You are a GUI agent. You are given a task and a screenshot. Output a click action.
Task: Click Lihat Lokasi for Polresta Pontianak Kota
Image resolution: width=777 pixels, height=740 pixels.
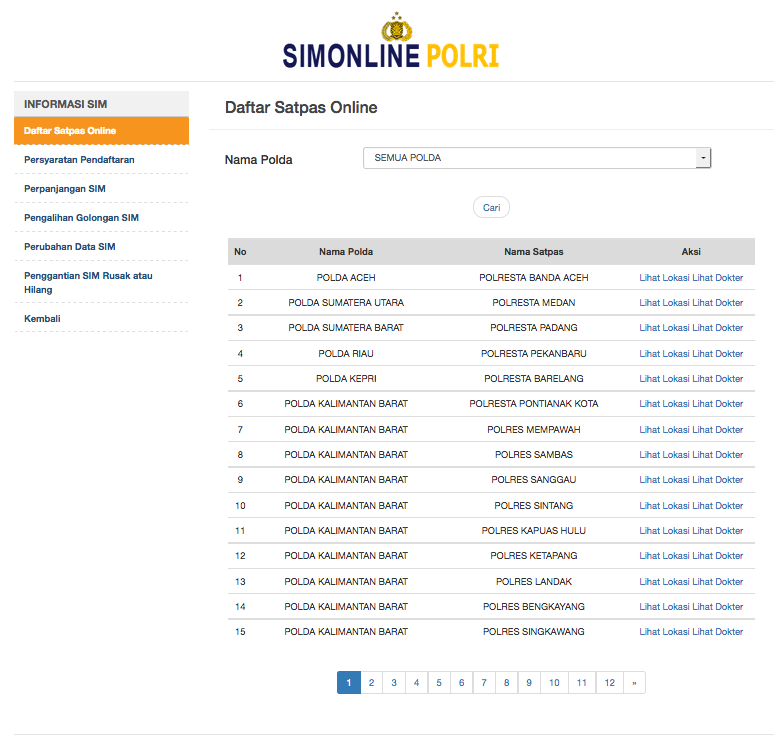[664, 403]
